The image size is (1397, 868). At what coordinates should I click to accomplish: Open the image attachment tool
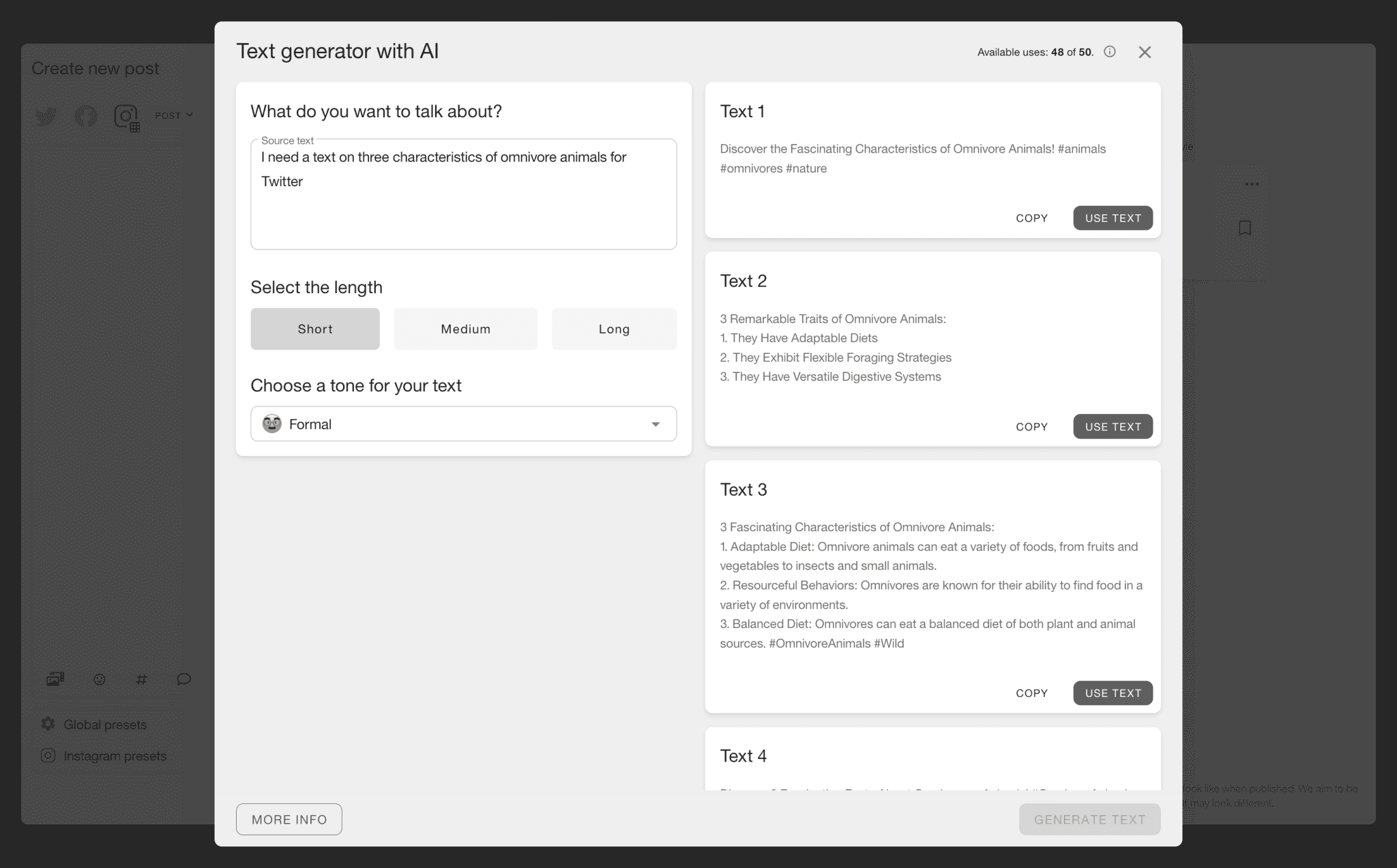pyautogui.click(x=55, y=678)
